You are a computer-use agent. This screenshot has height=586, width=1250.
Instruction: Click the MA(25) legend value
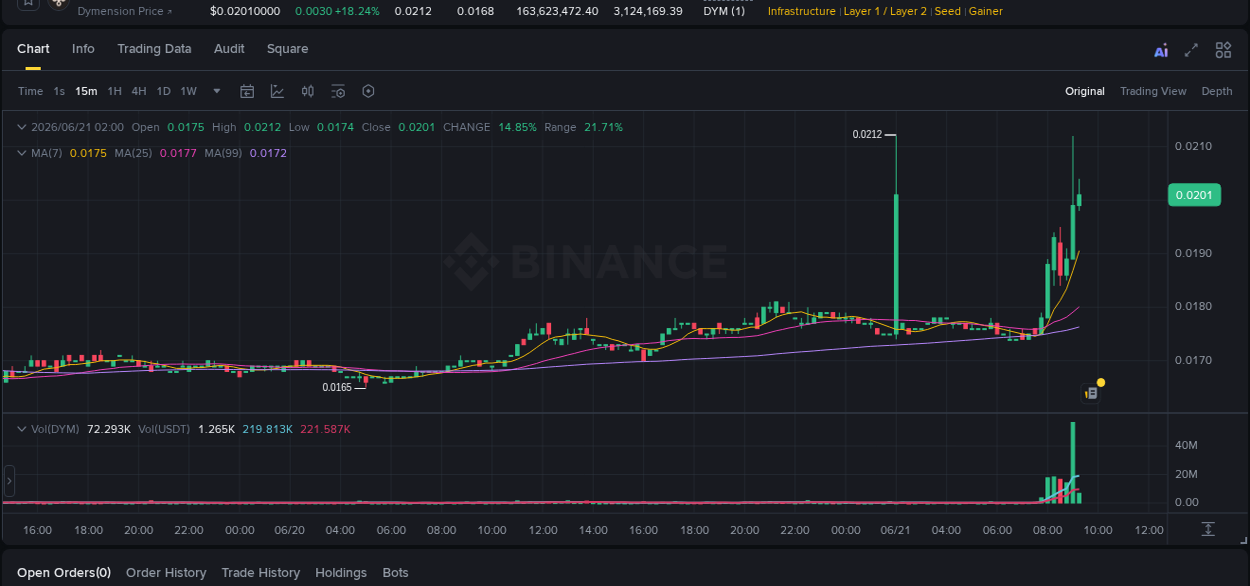point(177,153)
